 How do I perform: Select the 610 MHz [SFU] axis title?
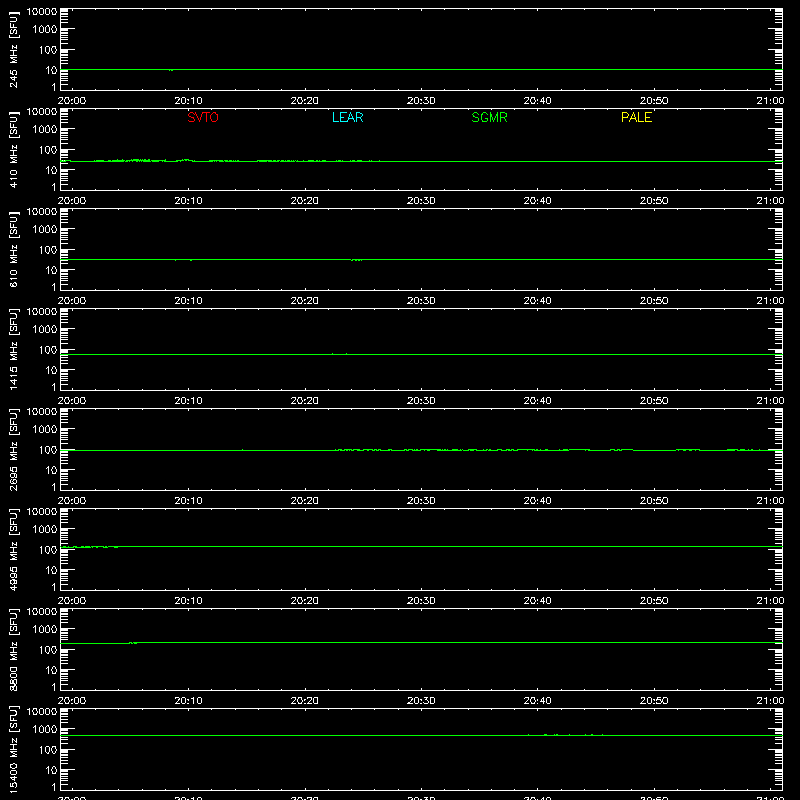point(14,249)
